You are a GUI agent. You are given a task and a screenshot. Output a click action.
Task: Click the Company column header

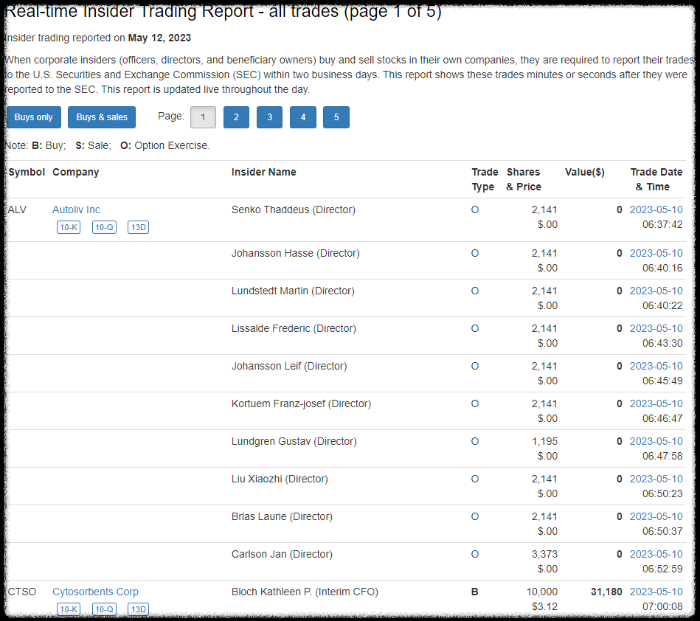75,172
